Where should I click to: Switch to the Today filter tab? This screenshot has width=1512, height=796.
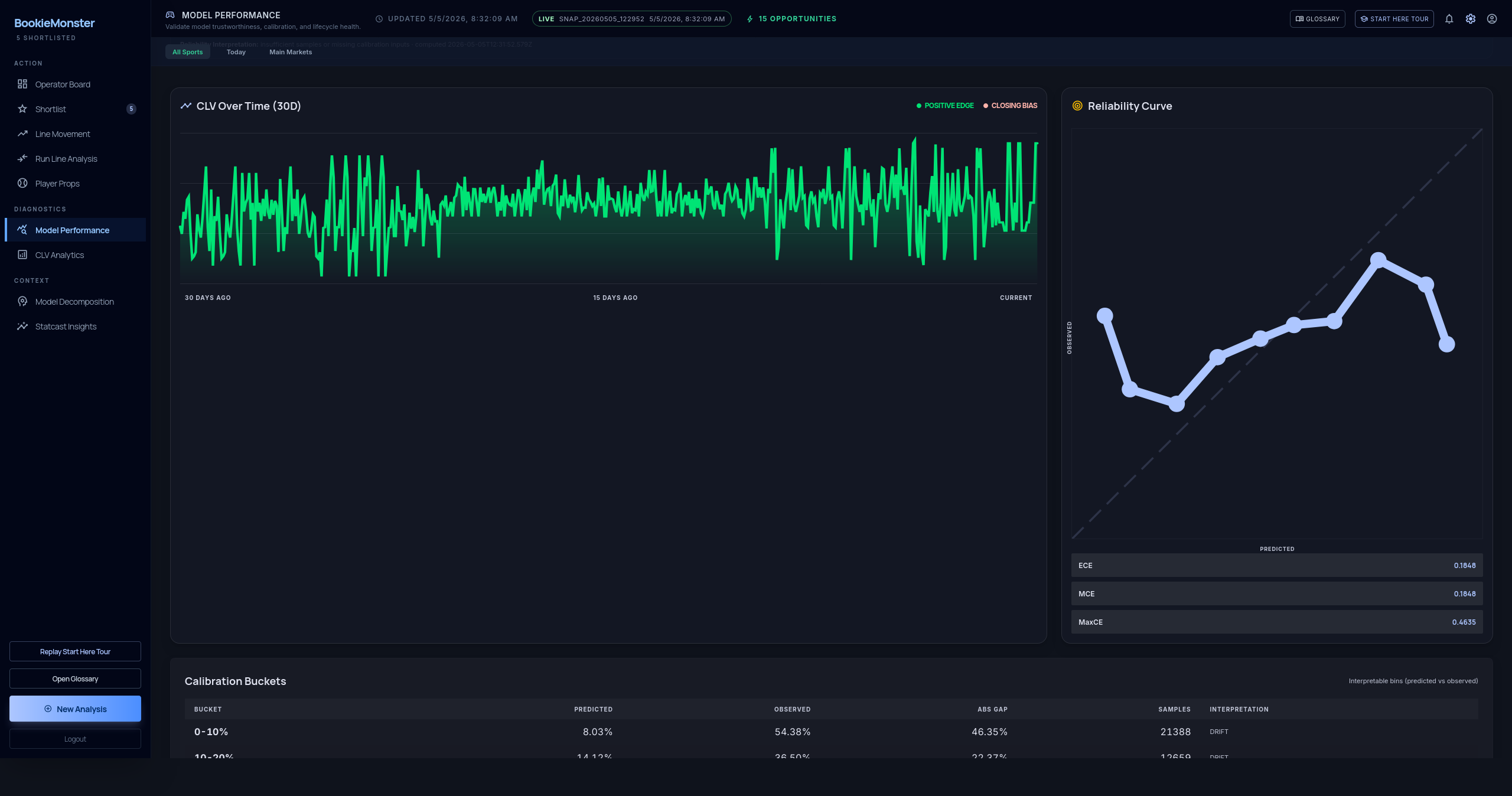(236, 52)
